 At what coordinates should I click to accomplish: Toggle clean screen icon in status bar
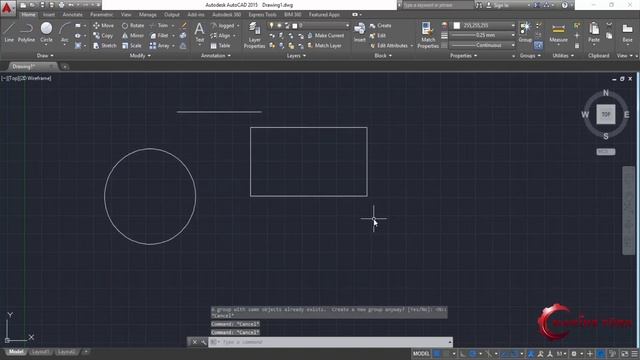click(624, 353)
